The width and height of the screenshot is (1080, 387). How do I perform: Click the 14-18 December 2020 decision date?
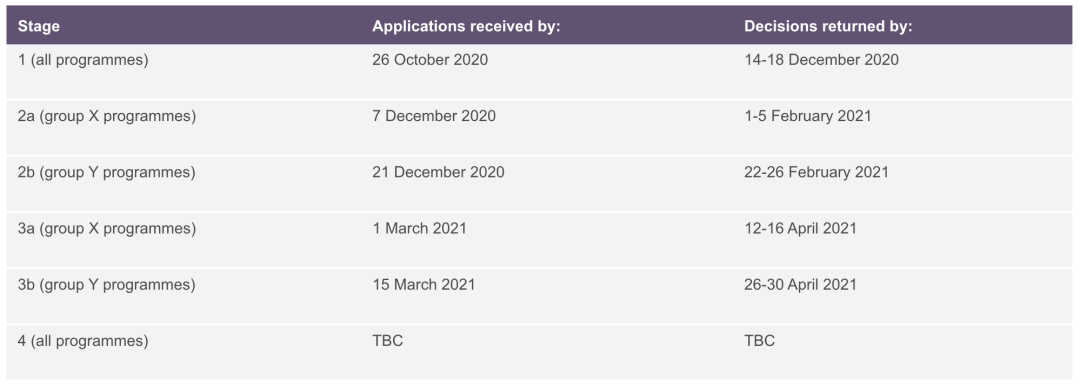click(x=821, y=60)
